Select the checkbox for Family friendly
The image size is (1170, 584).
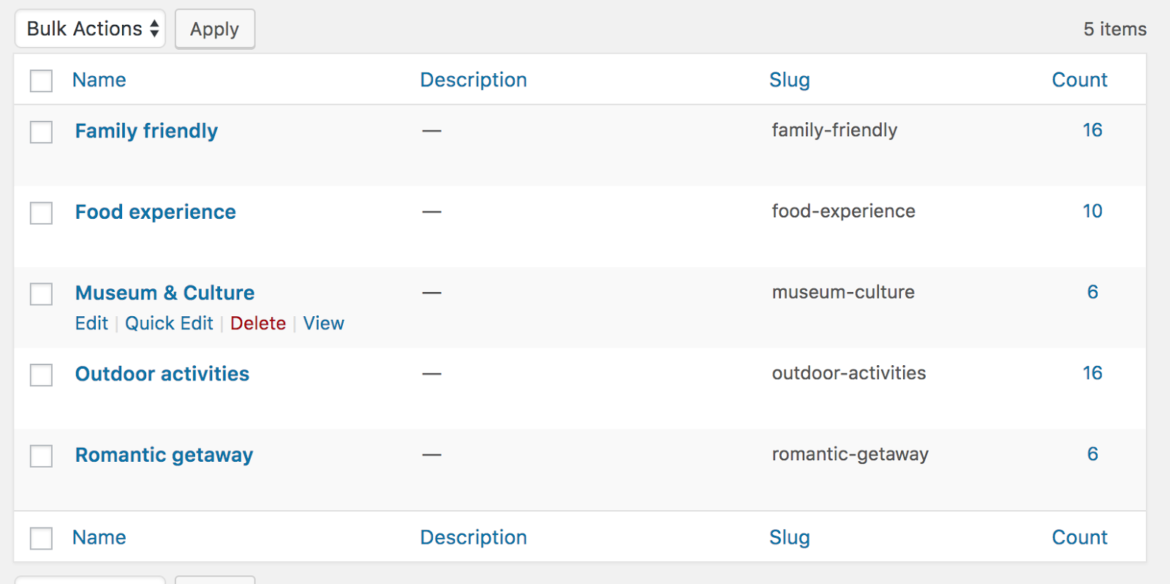(x=40, y=131)
